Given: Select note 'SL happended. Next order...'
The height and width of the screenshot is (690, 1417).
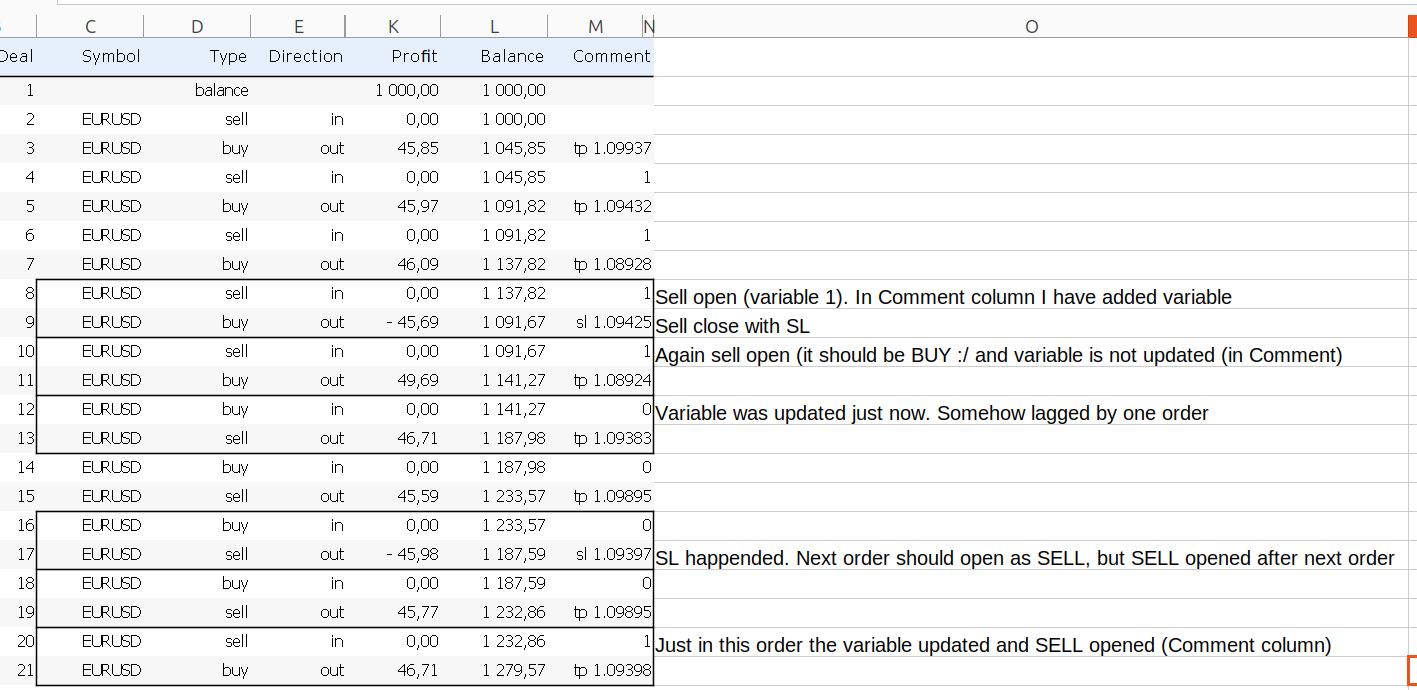Looking at the screenshot, I should click(x=1024, y=558).
